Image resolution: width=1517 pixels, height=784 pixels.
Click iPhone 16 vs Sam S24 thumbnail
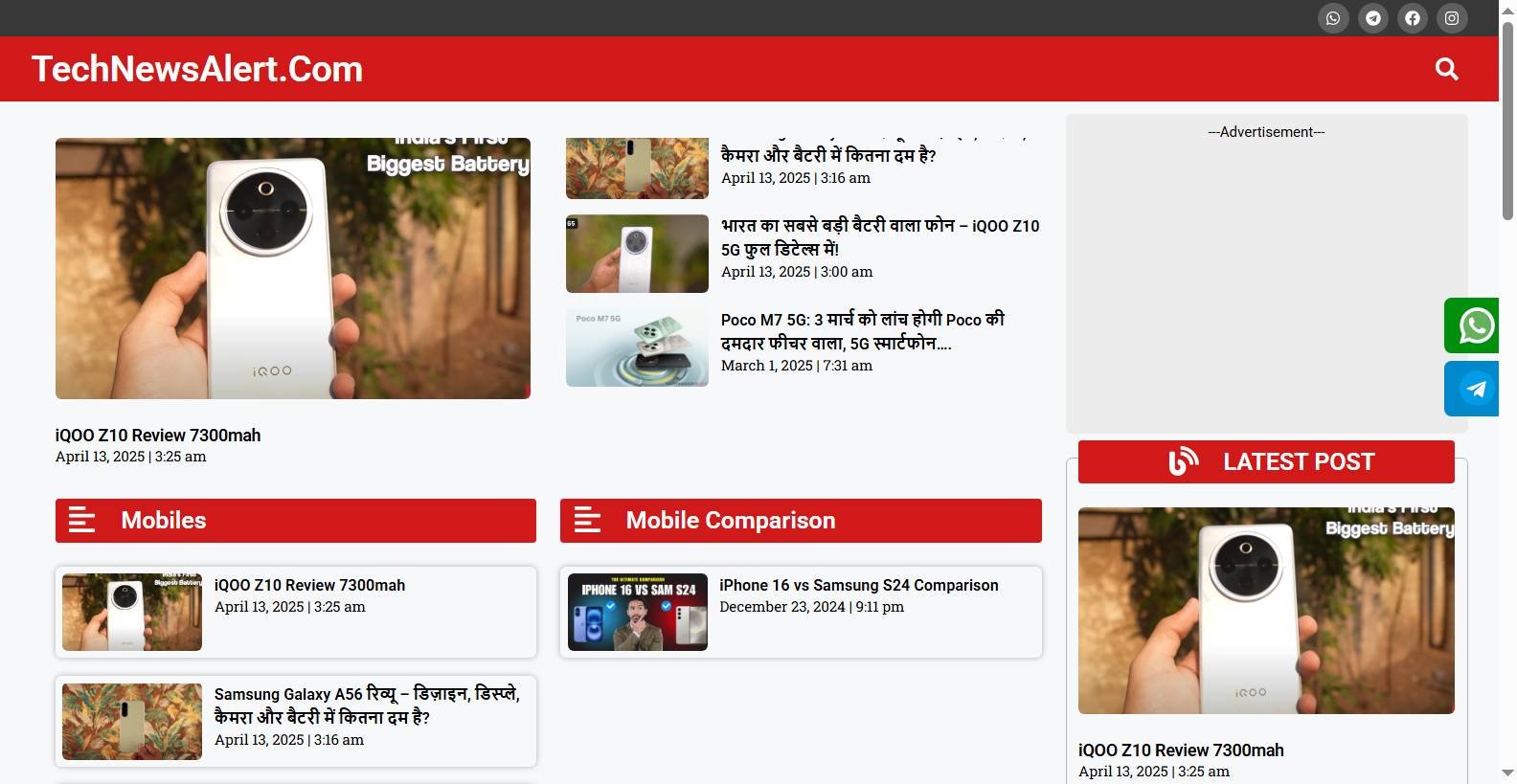point(637,613)
